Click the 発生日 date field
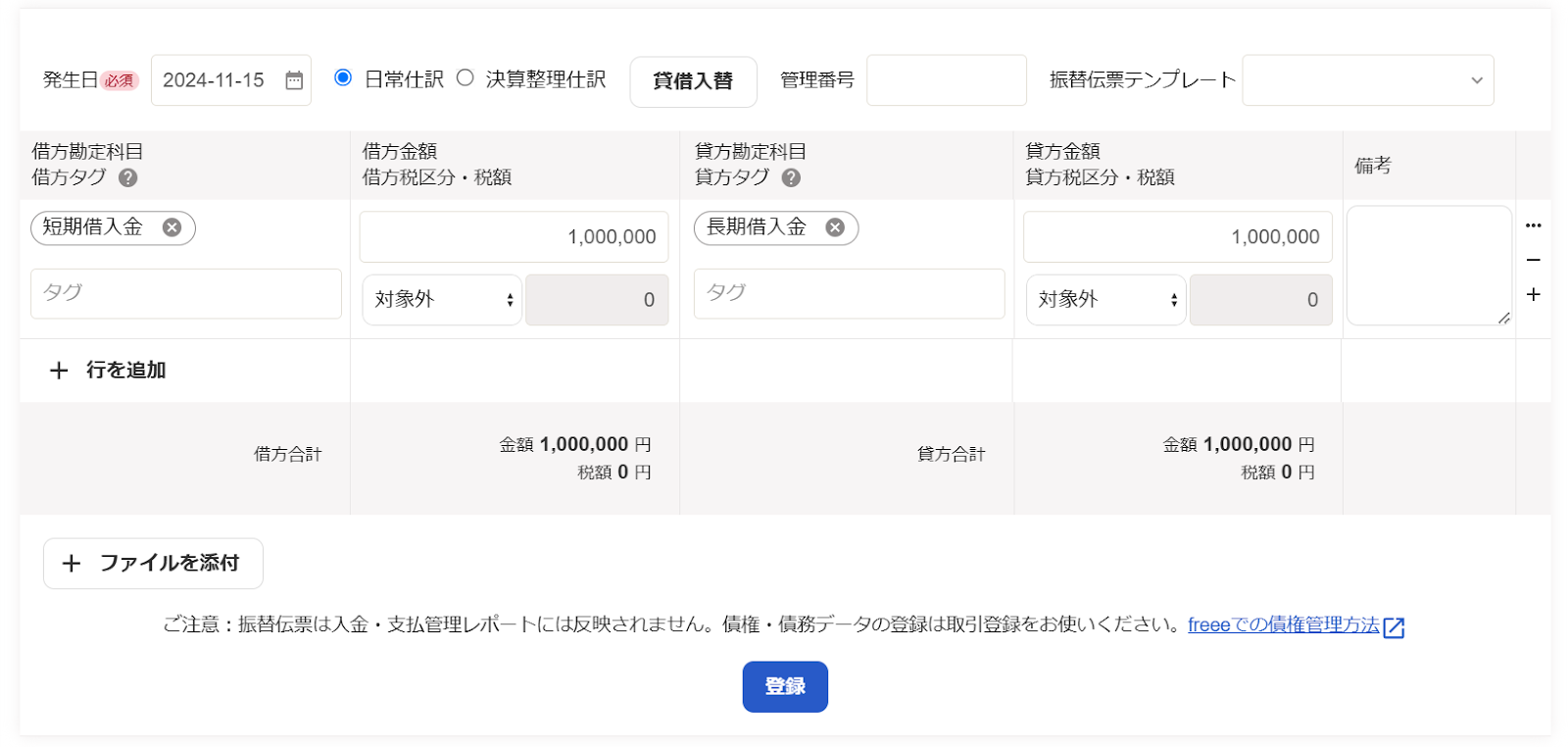The image size is (1568, 747). pyautogui.click(x=231, y=80)
